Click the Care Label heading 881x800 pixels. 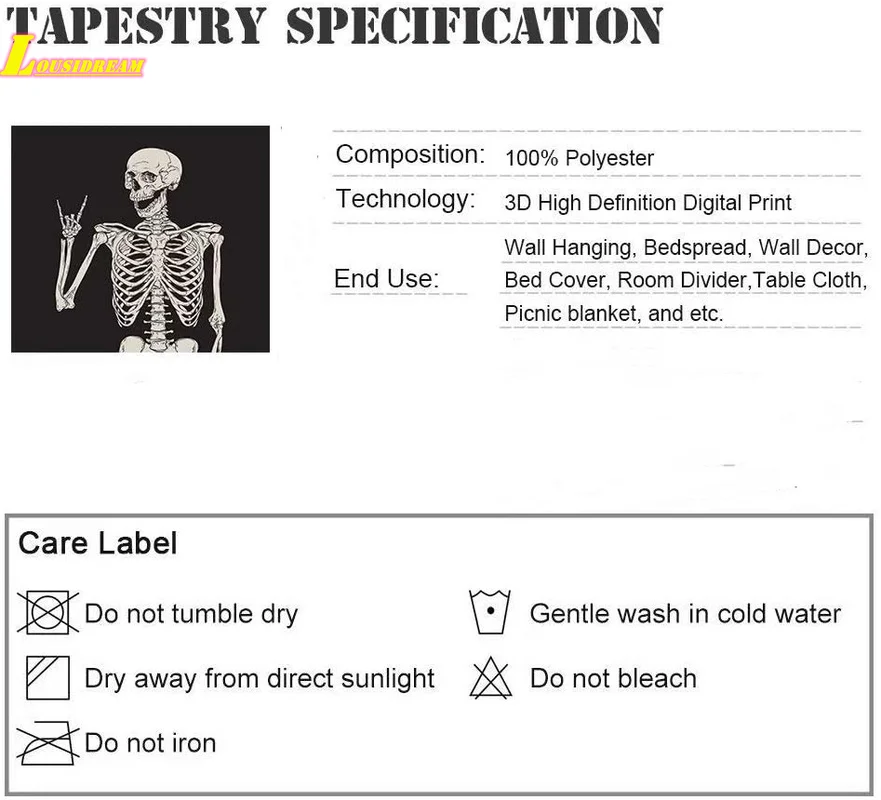[x=98, y=543]
